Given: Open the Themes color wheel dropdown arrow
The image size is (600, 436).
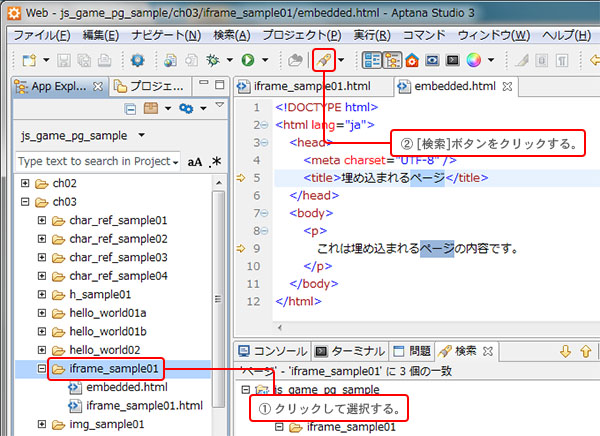Looking at the screenshot, I should (491, 60).
